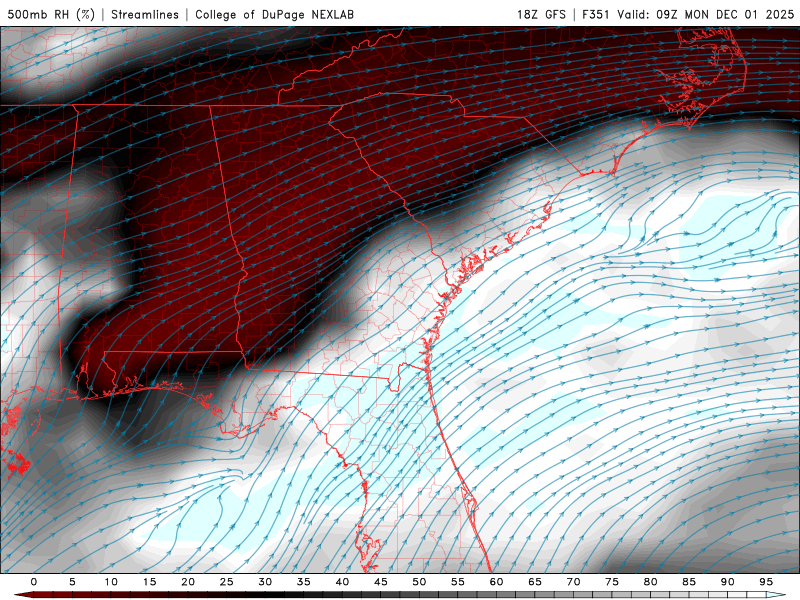Click the '70' label on the color scale
This screenshot has width=800, height=600.
tap(573, 582)
